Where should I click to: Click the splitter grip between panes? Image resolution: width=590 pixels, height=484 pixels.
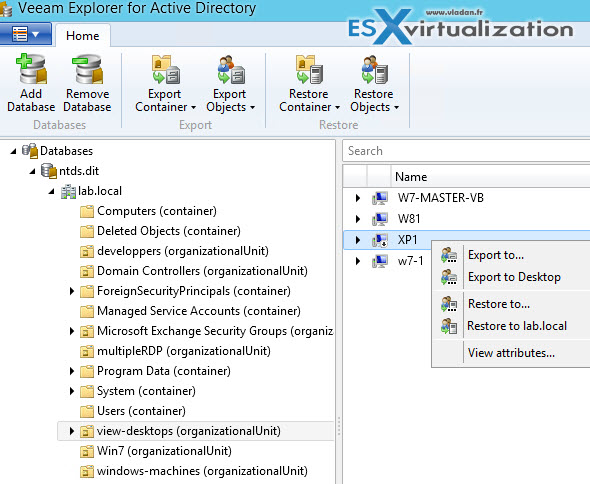click(339, 426)
